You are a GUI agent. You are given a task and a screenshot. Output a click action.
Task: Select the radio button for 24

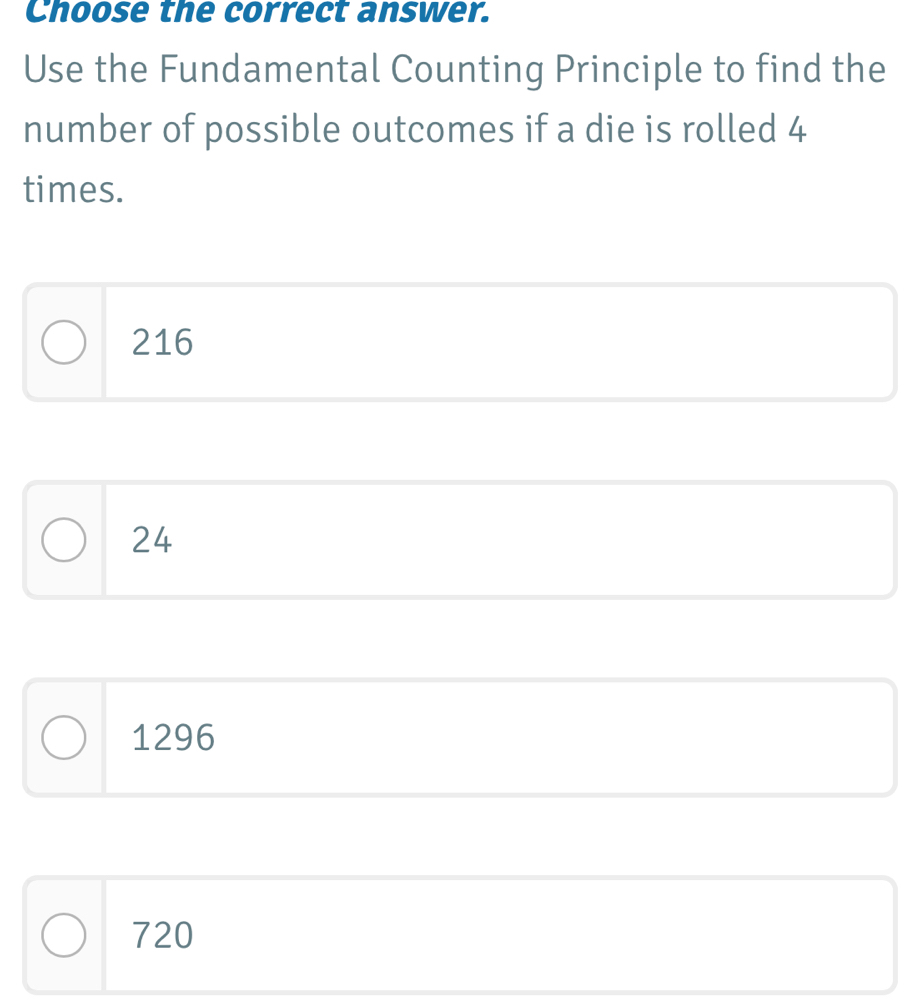pyautogui.click(x=64, y=540)
